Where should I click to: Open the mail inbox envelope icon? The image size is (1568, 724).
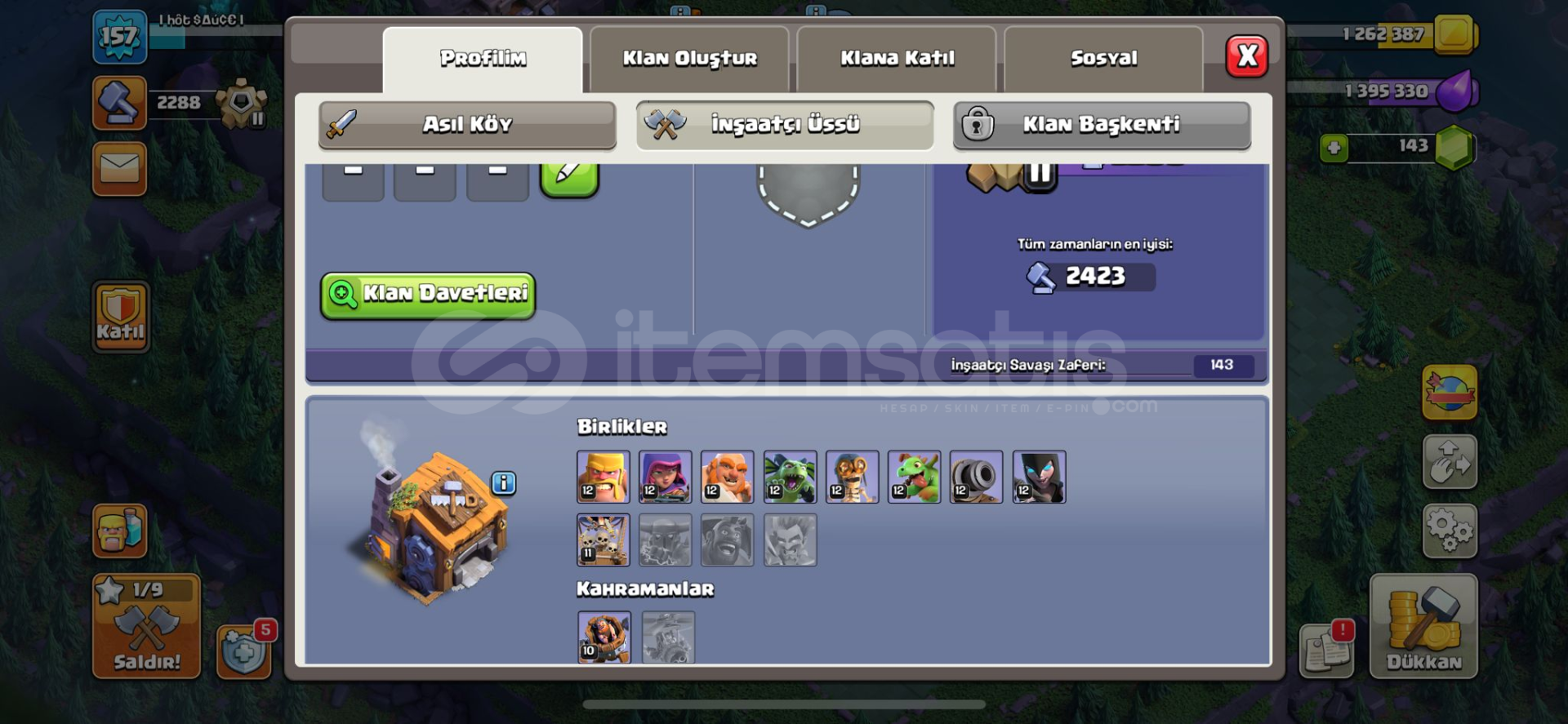click(x=119, y=169)
